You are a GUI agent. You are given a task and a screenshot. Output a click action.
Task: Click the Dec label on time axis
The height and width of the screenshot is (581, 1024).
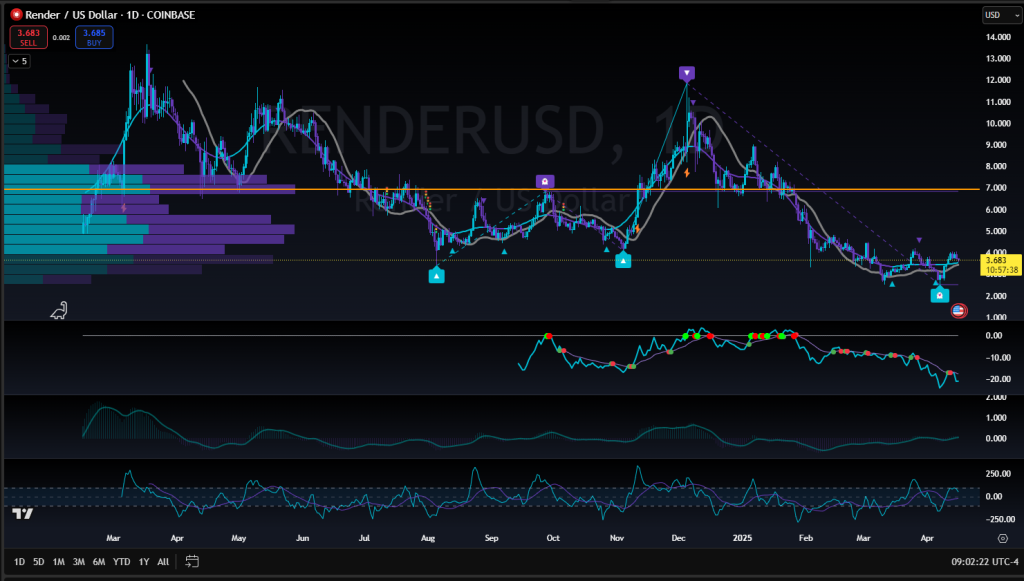pos(679,539)
